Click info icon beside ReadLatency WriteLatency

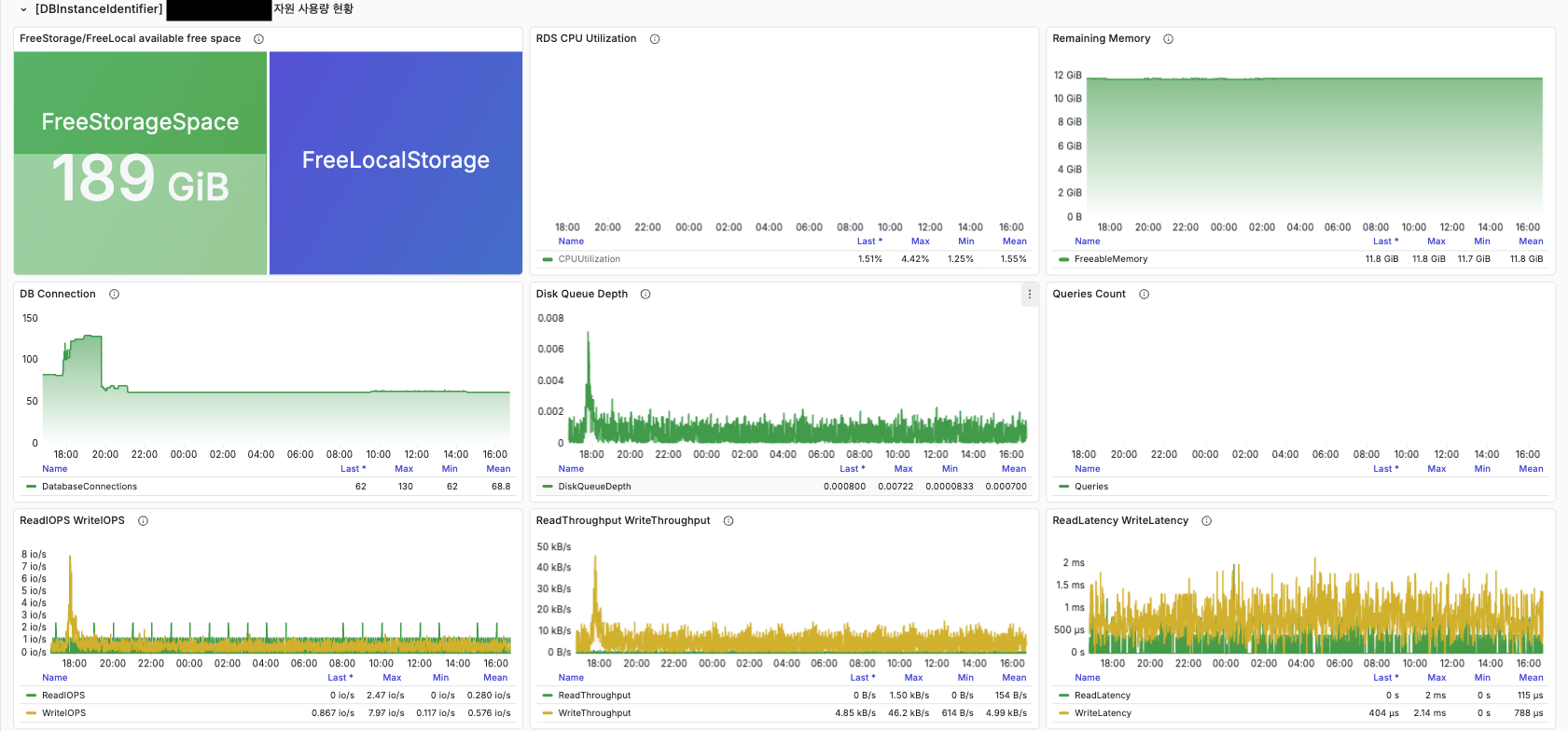pos(1206,521)
